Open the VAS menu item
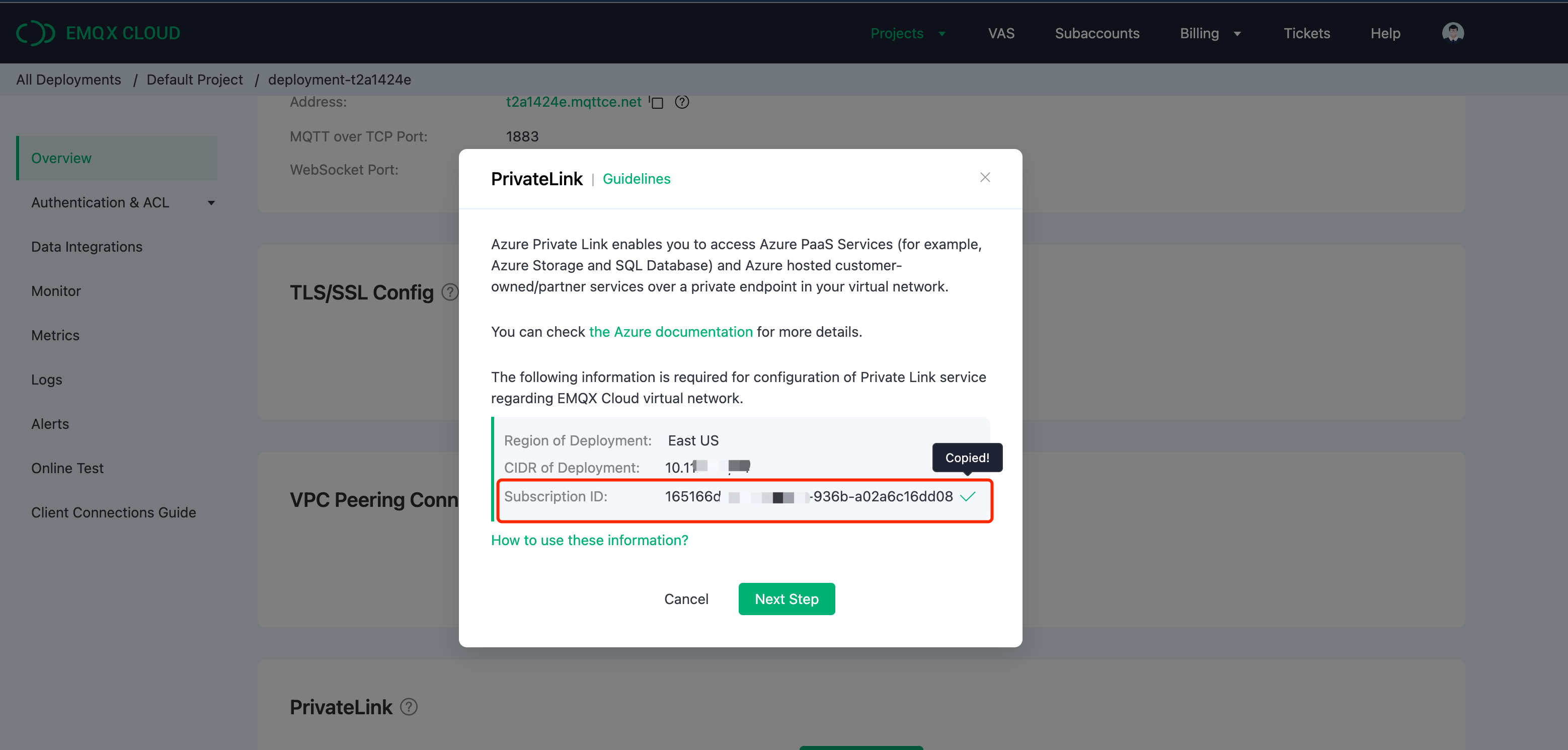This screenshot has height=750, width=1568. pyautogui.click(x=1001, y=34)
